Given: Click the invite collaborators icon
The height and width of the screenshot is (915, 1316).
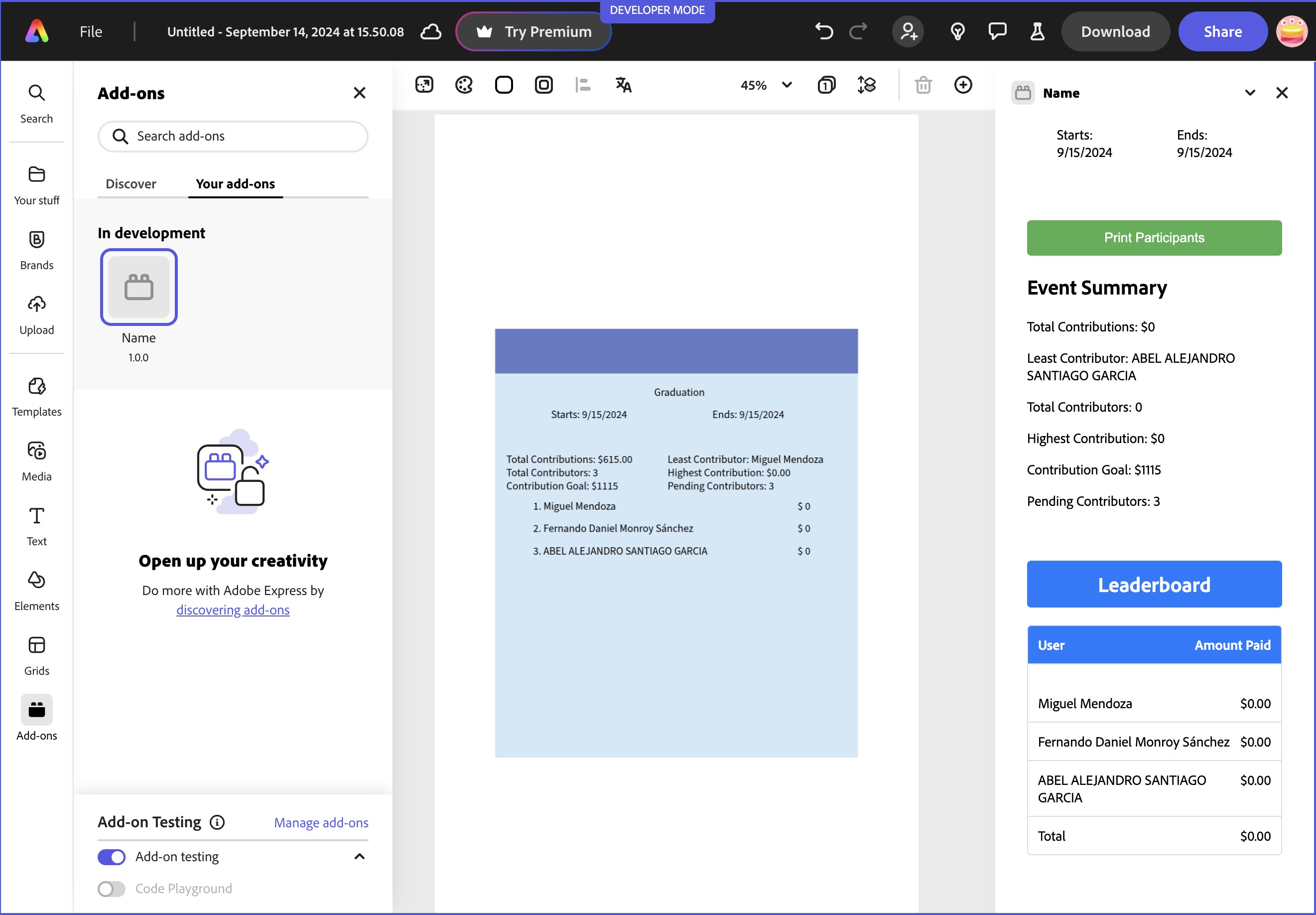Looking at the screenshot, I should [908, 31].
